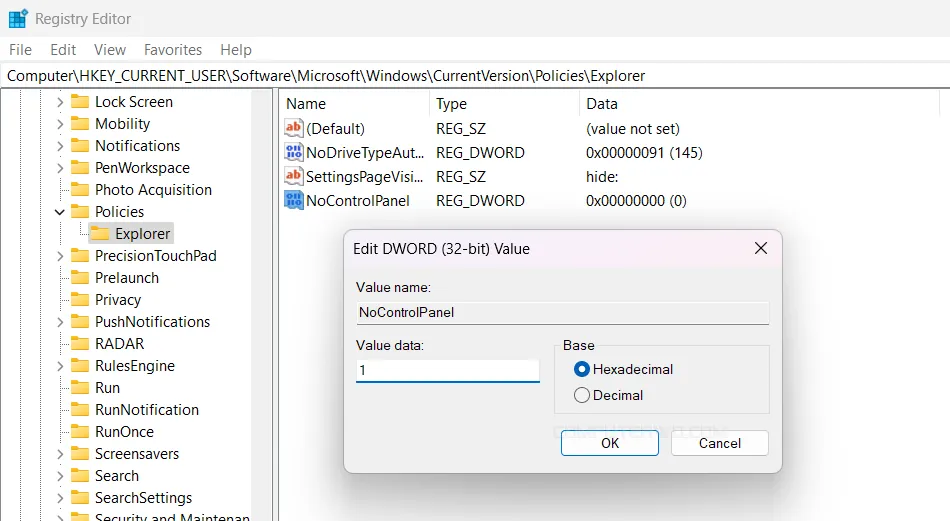
Task: Click the SettingsPageVisi... string value icon
Action: tap(294, 176)
